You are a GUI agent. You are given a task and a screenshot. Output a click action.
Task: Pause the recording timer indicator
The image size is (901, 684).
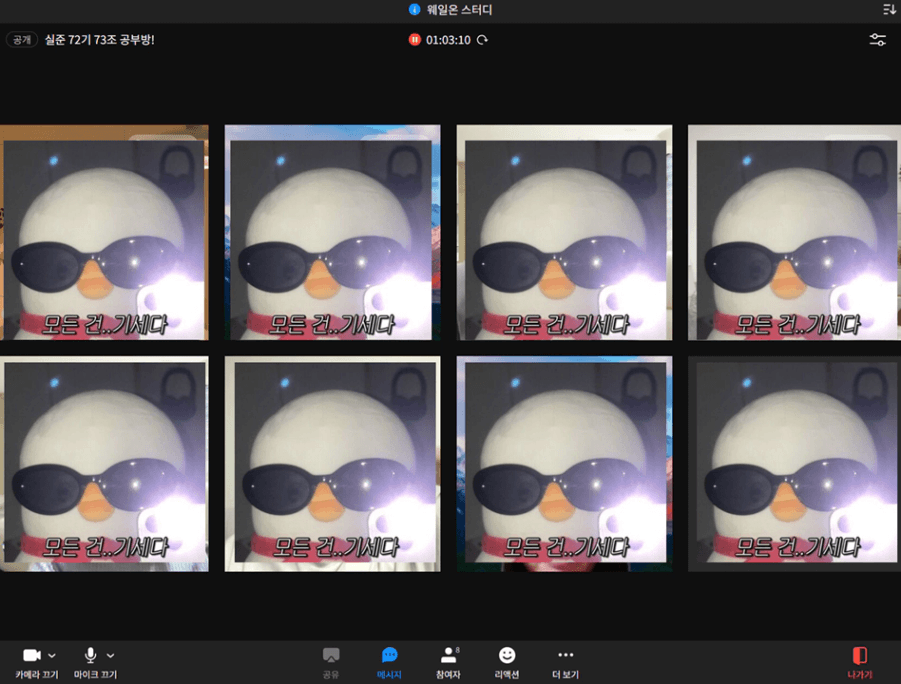(414, 40)
